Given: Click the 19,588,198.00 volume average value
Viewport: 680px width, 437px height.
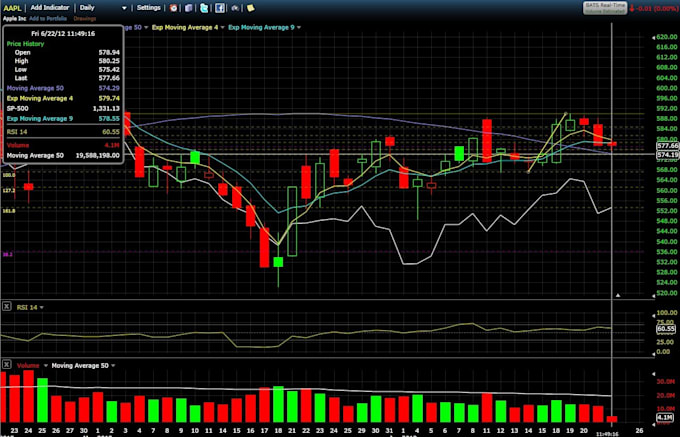Looking at the screenshot, I should click(98, 155).
